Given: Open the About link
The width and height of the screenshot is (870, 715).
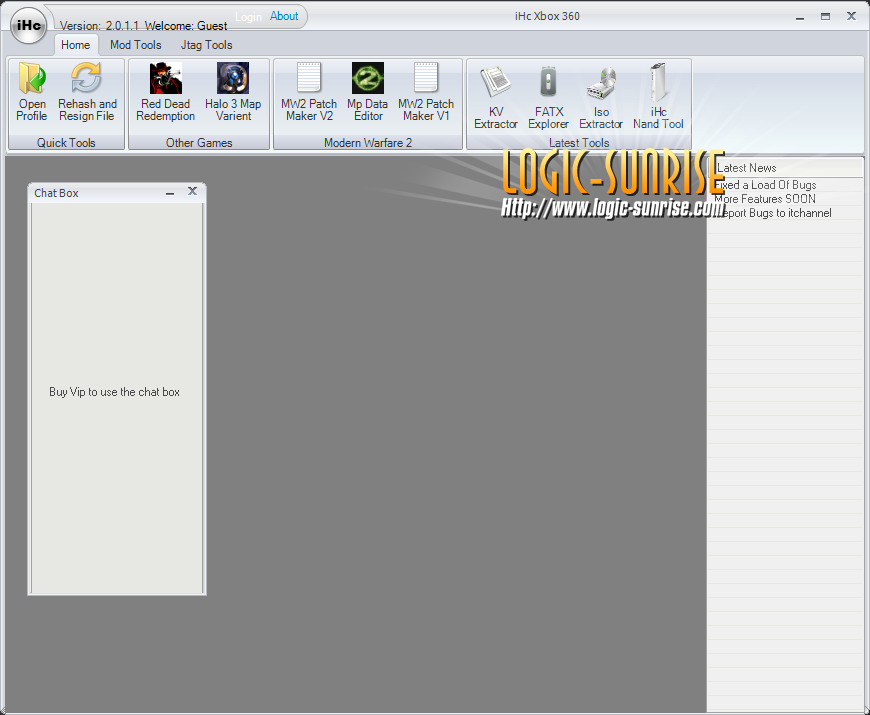Looking at the screenshot, I should [x=284, y=16].
